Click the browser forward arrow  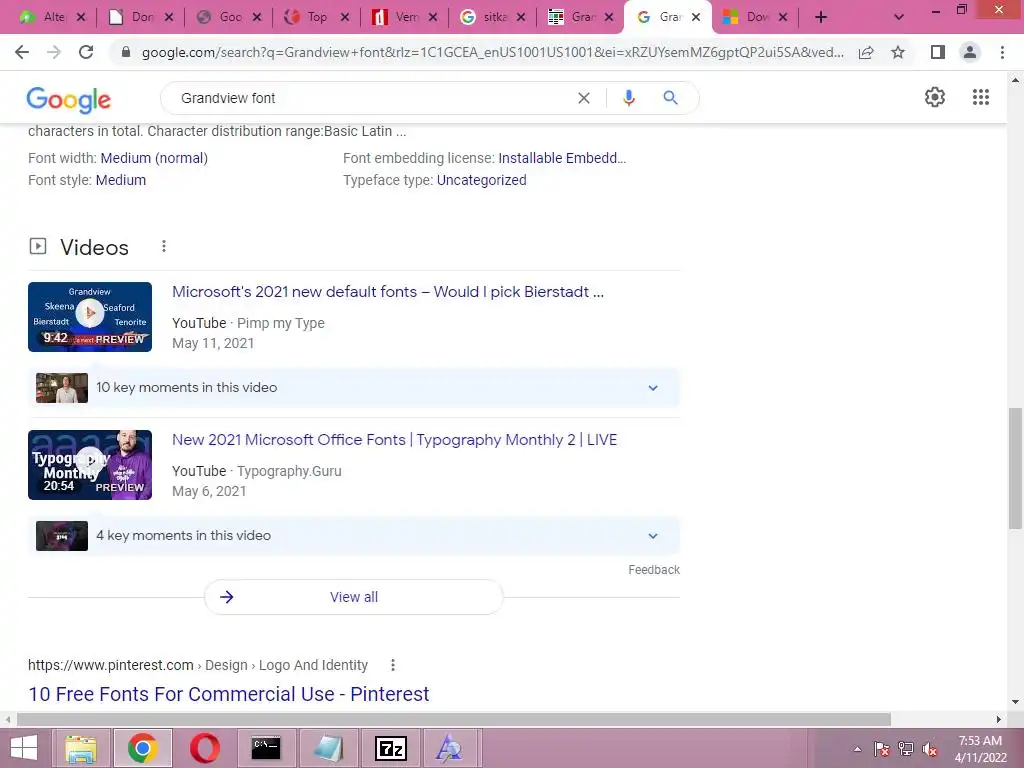tap(54, 52)
